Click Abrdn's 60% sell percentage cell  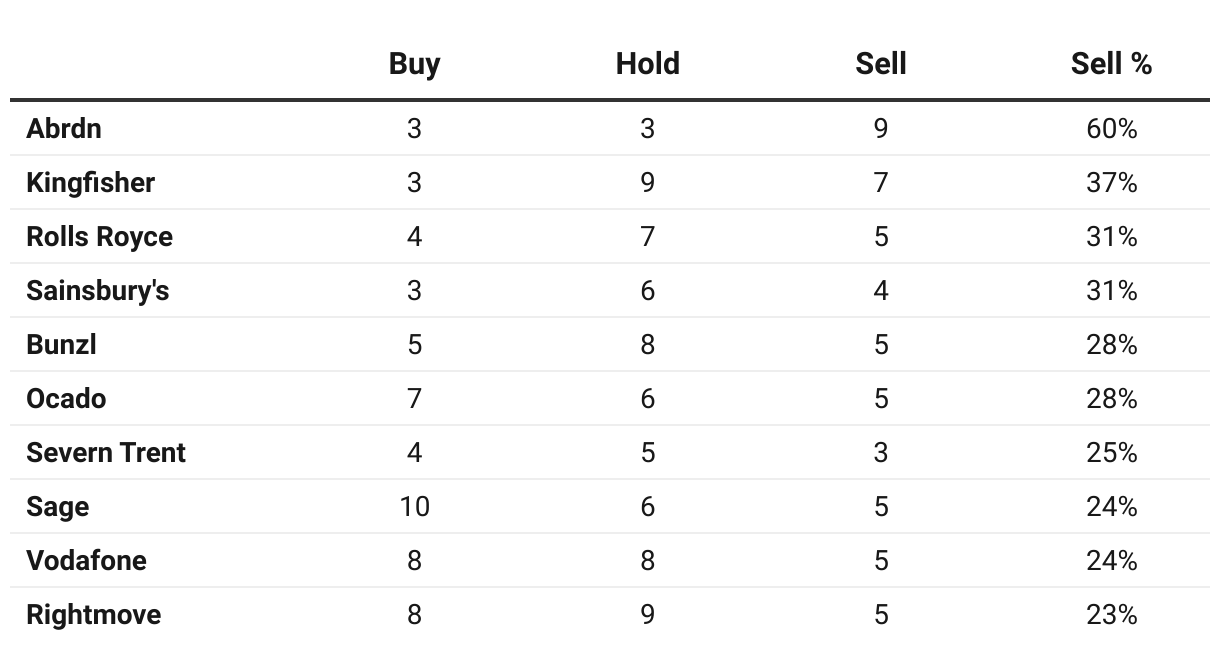[x=1111, y=129]
